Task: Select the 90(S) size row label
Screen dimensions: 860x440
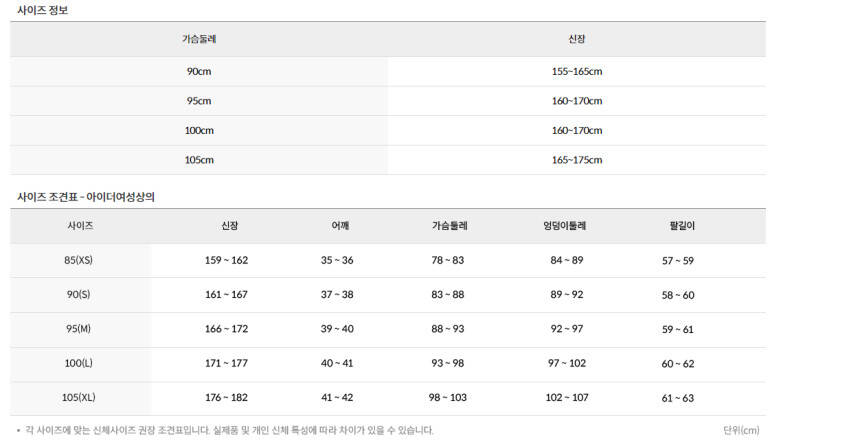Action: pyautogui.click(x=78, y=295)
